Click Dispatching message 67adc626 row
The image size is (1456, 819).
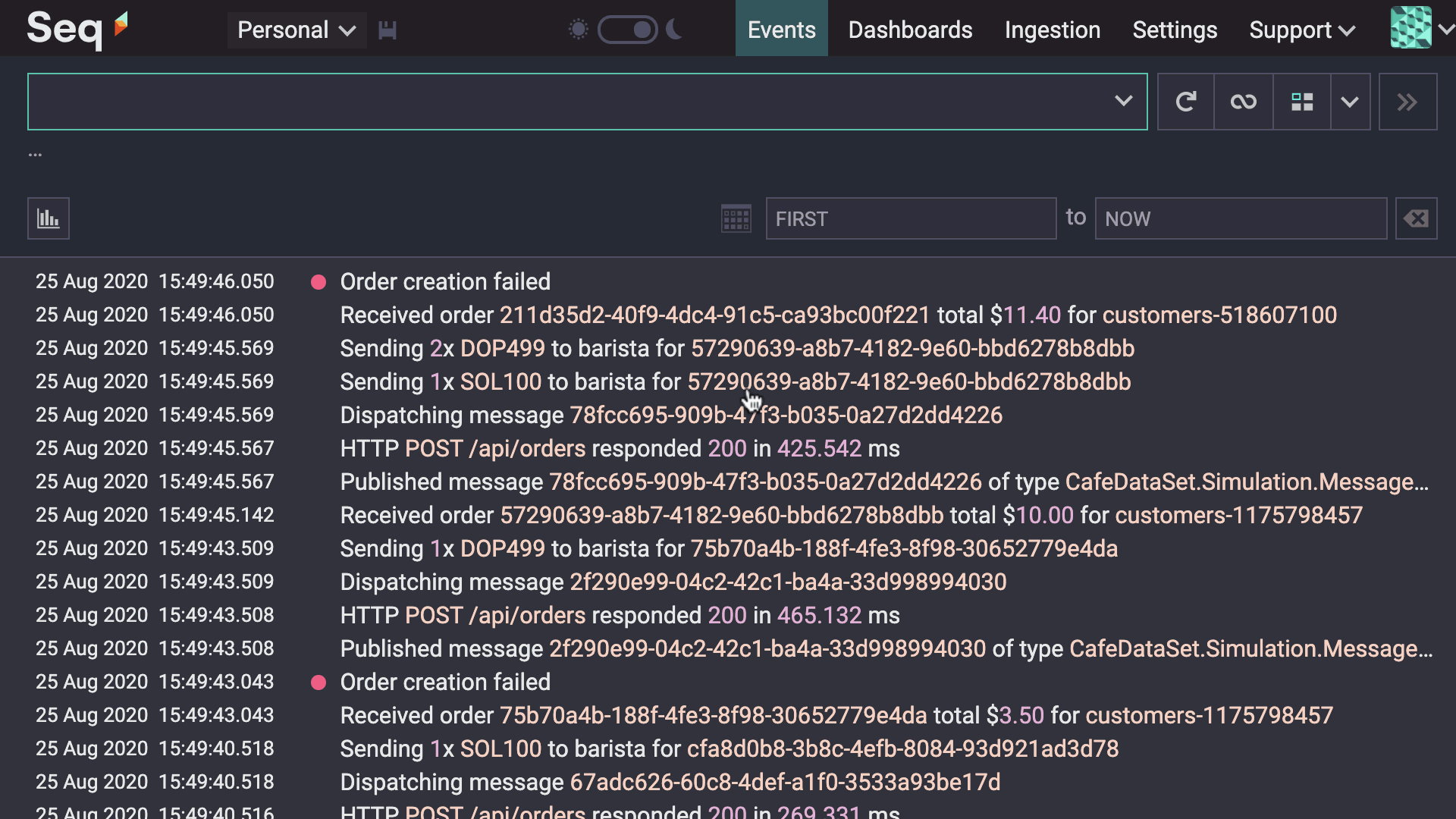click(670, 782)
